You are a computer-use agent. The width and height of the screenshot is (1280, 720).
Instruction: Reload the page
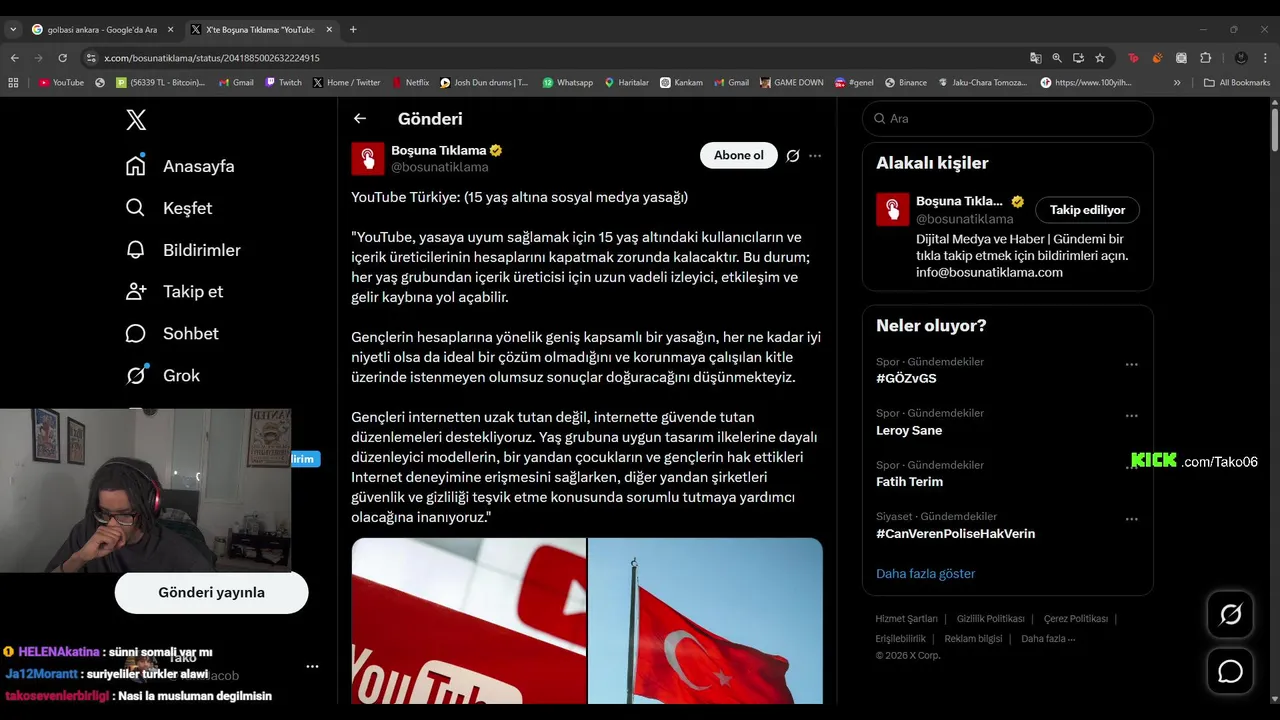tap(62, 58)
